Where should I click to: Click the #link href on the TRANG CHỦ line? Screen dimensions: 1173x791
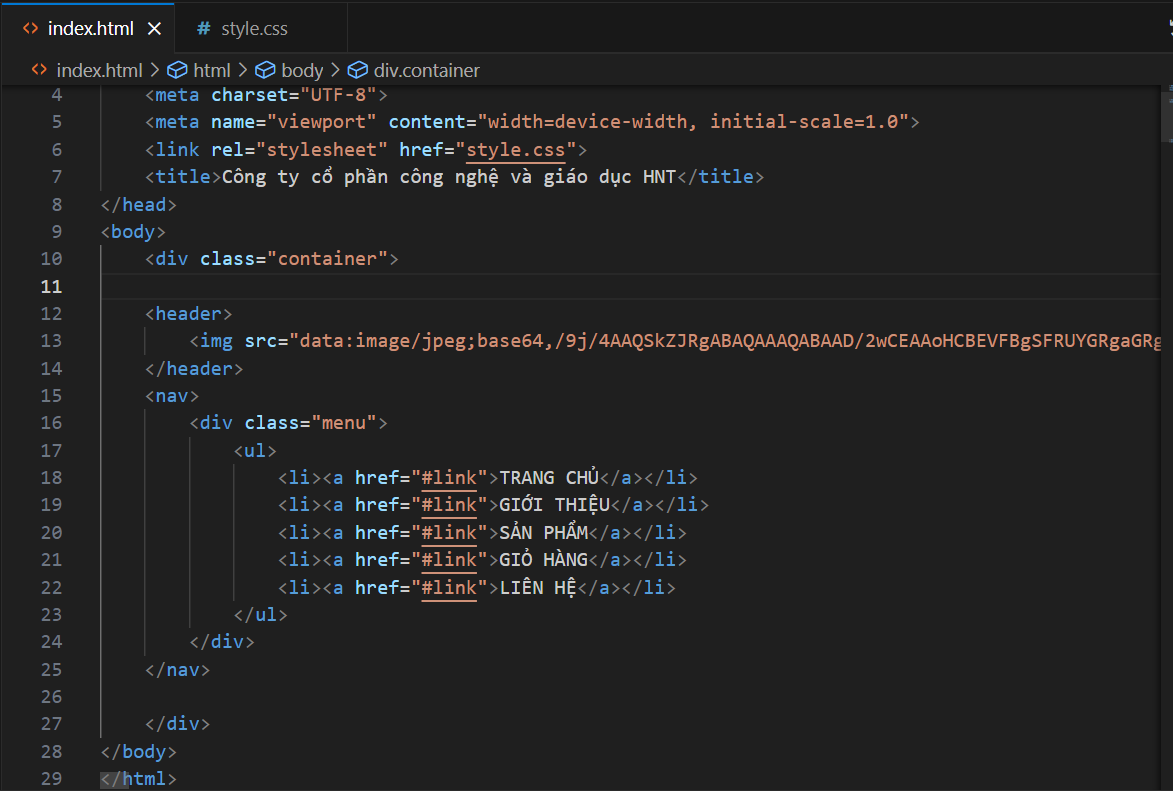click(x=449, y=477)
